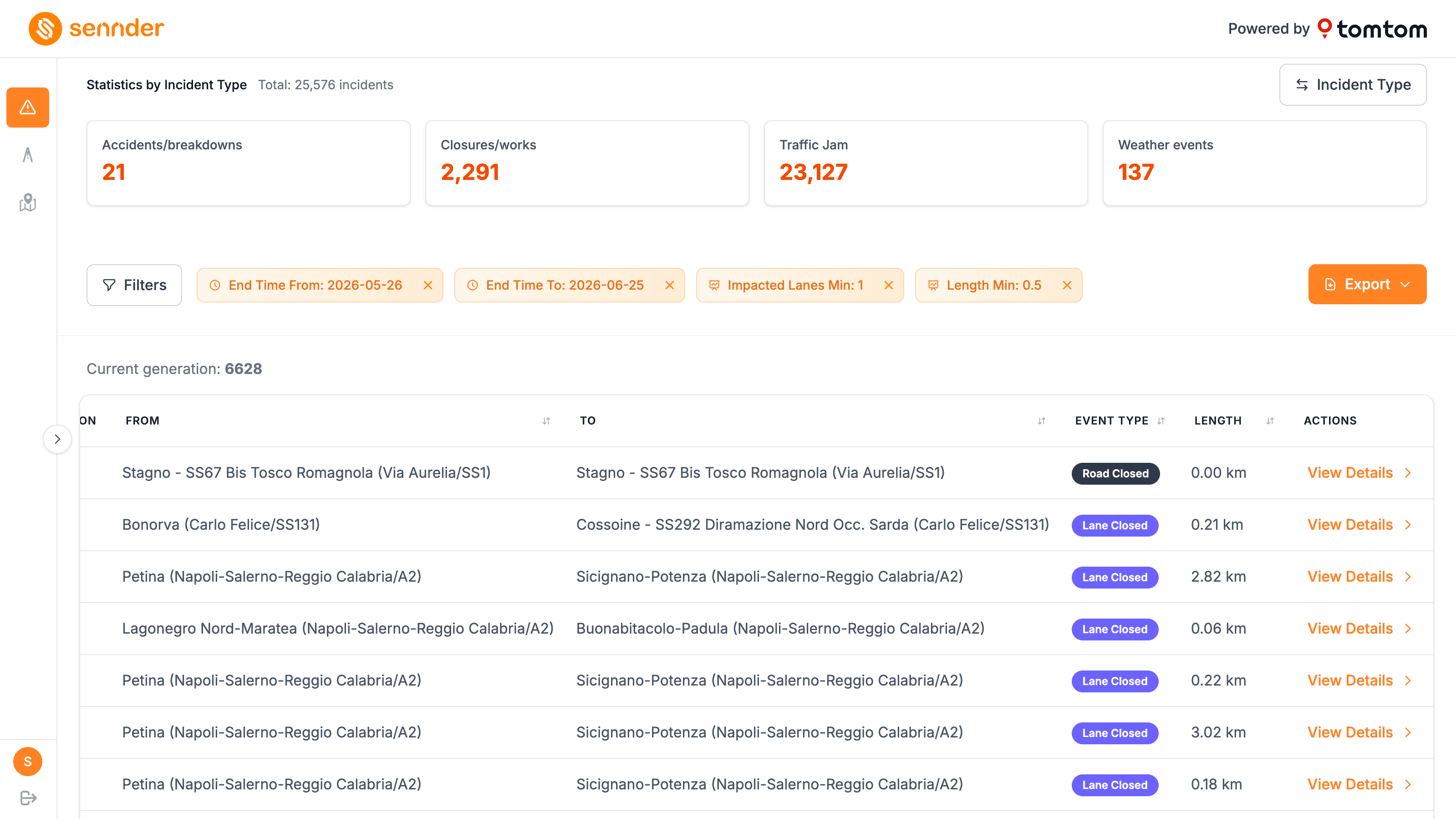Viewport: 1456px width, 819px height.
Task: Click the Stagno FROM cell
Action: (x=306, y=473)
